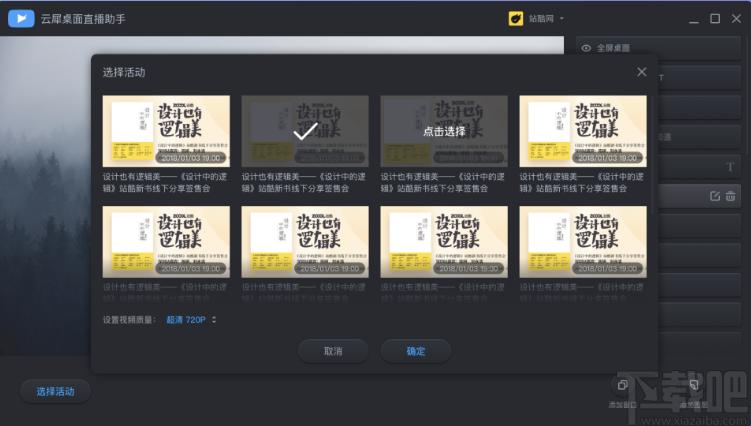The height and width of the screenshot is (426, 751).
Task: Click the 站酷网 account avatar icon
Action: (516, 18)
